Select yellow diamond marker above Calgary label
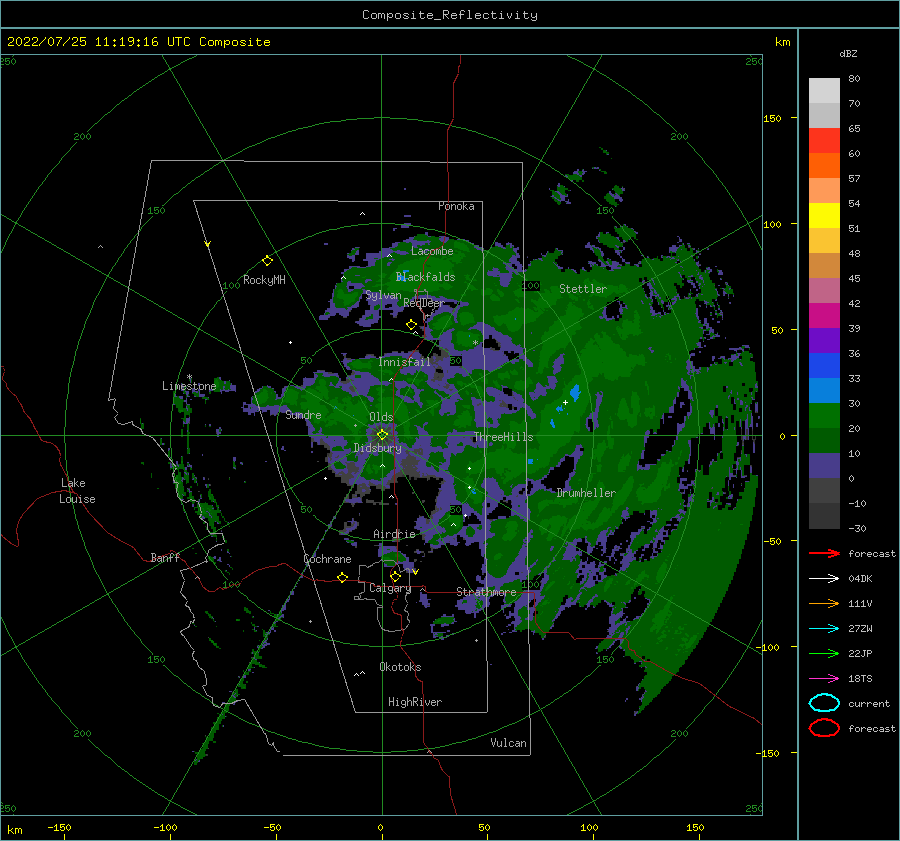 [395, 576]
